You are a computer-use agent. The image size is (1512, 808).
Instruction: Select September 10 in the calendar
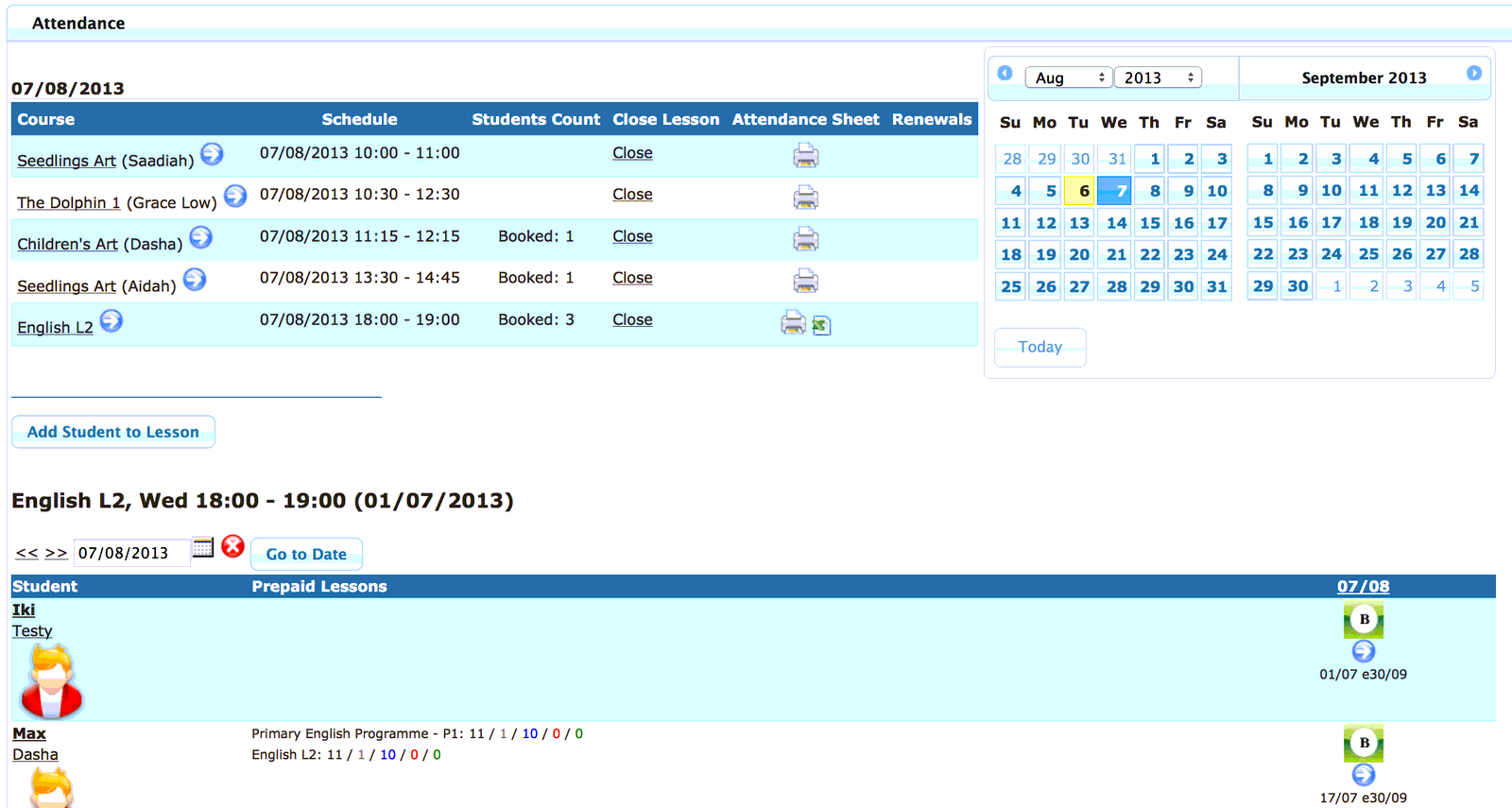1331,191
